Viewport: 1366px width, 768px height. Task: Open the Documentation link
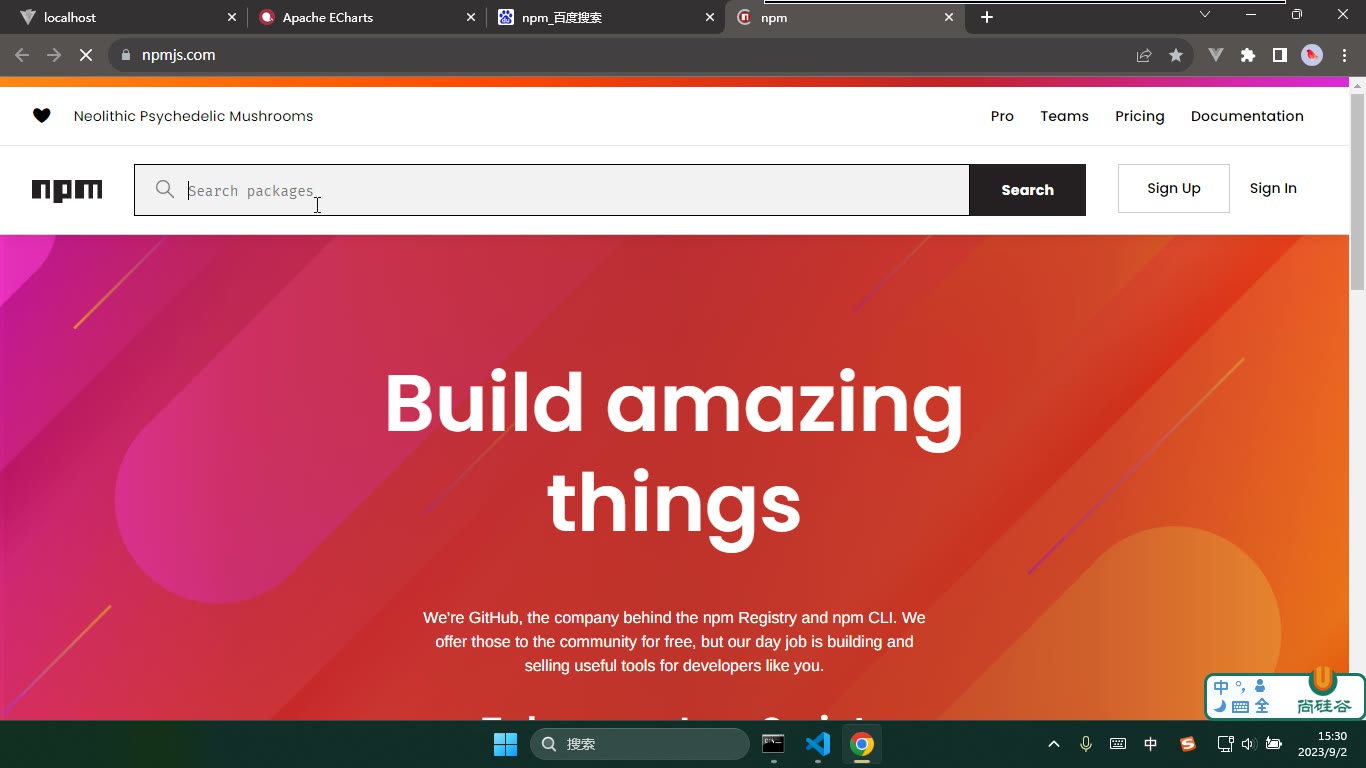pos(1247,116)
